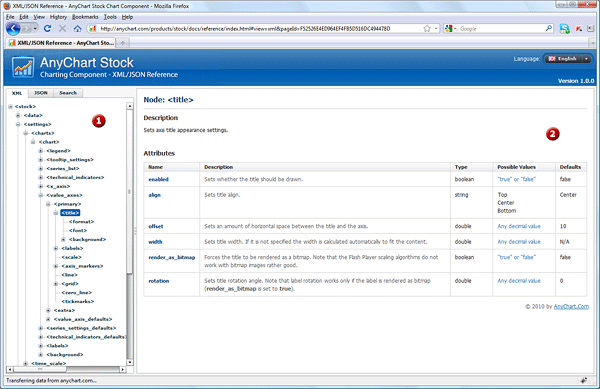Switch to the Search tab

[68, 93]
